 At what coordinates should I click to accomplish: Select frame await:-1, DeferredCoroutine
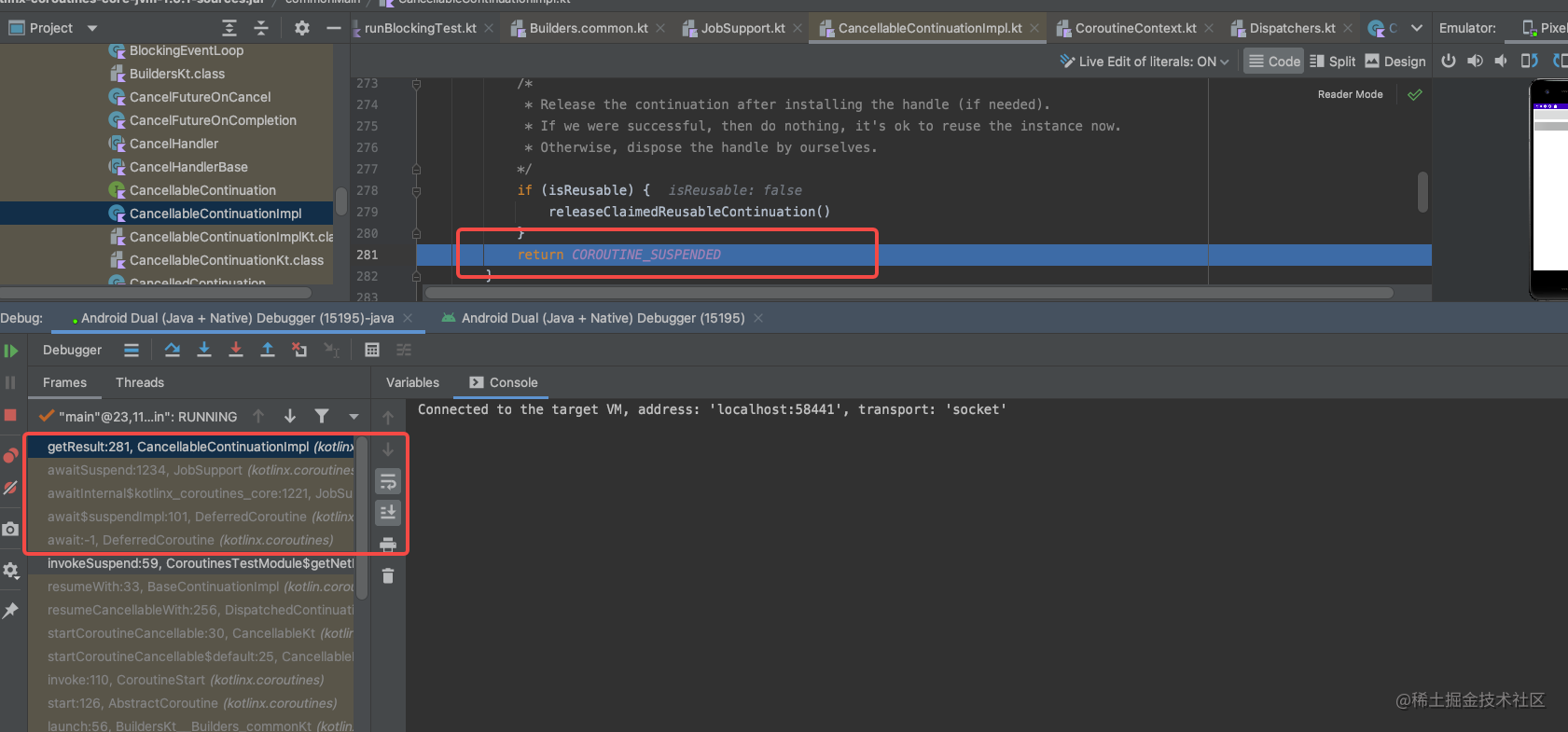(190, 540)
